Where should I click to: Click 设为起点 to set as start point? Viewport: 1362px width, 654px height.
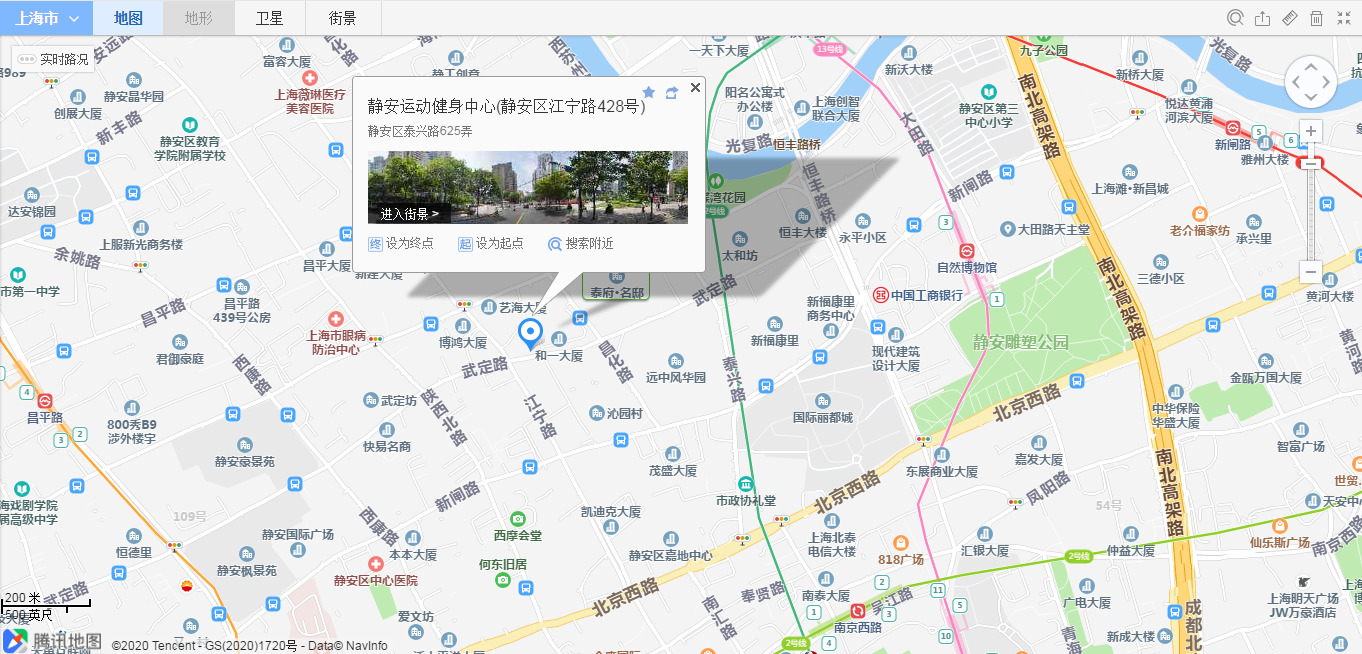(491, 243)
